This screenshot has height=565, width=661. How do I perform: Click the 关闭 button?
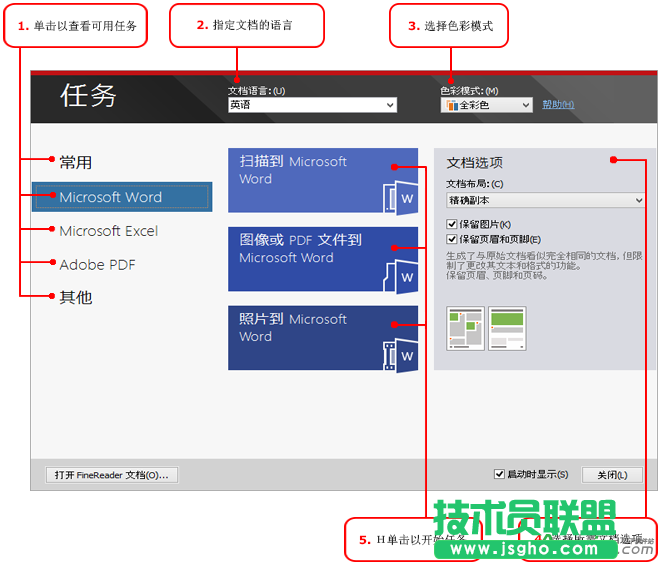click(x=612, y=475)
